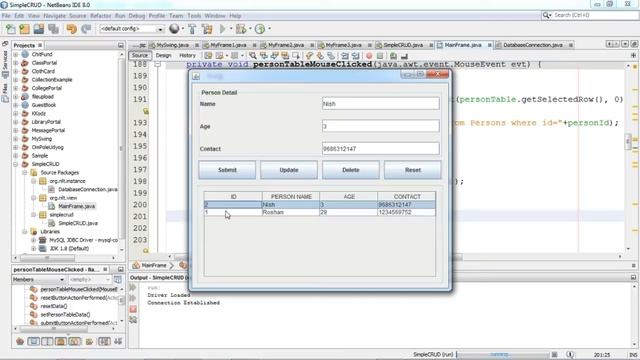Toggle Show Inherited Members filter in Navigator
The height and width of the screenshot is (360, 640).
click(x=20, y=341)
